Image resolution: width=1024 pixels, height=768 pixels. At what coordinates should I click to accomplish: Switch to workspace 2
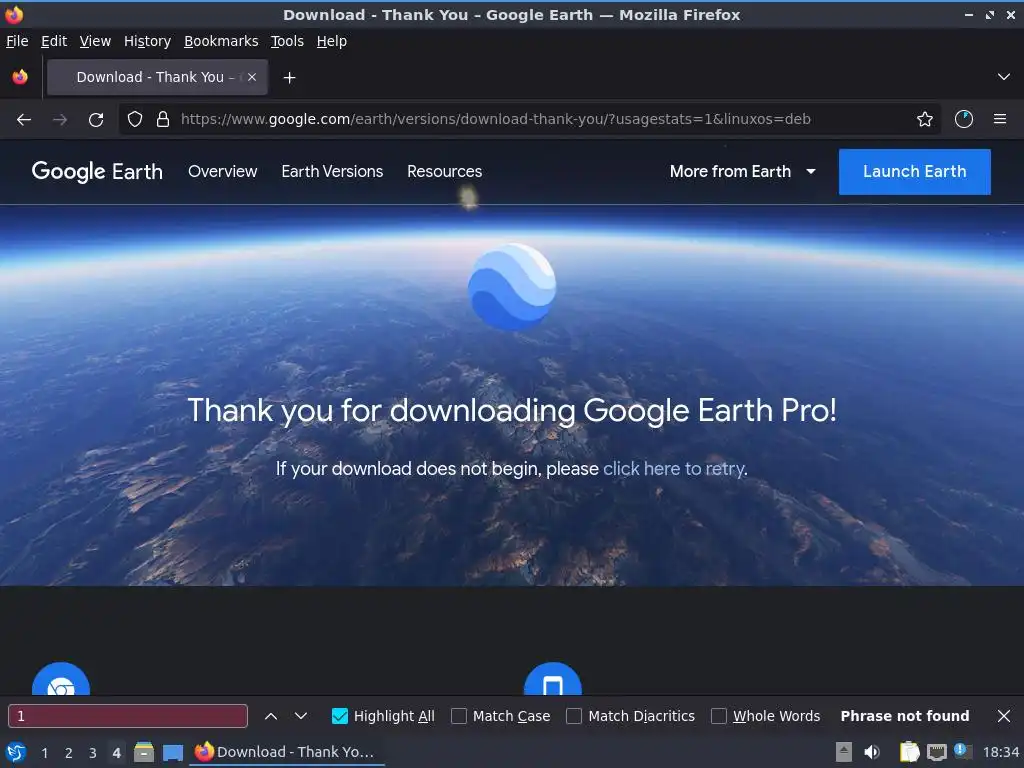click(69, 753)
